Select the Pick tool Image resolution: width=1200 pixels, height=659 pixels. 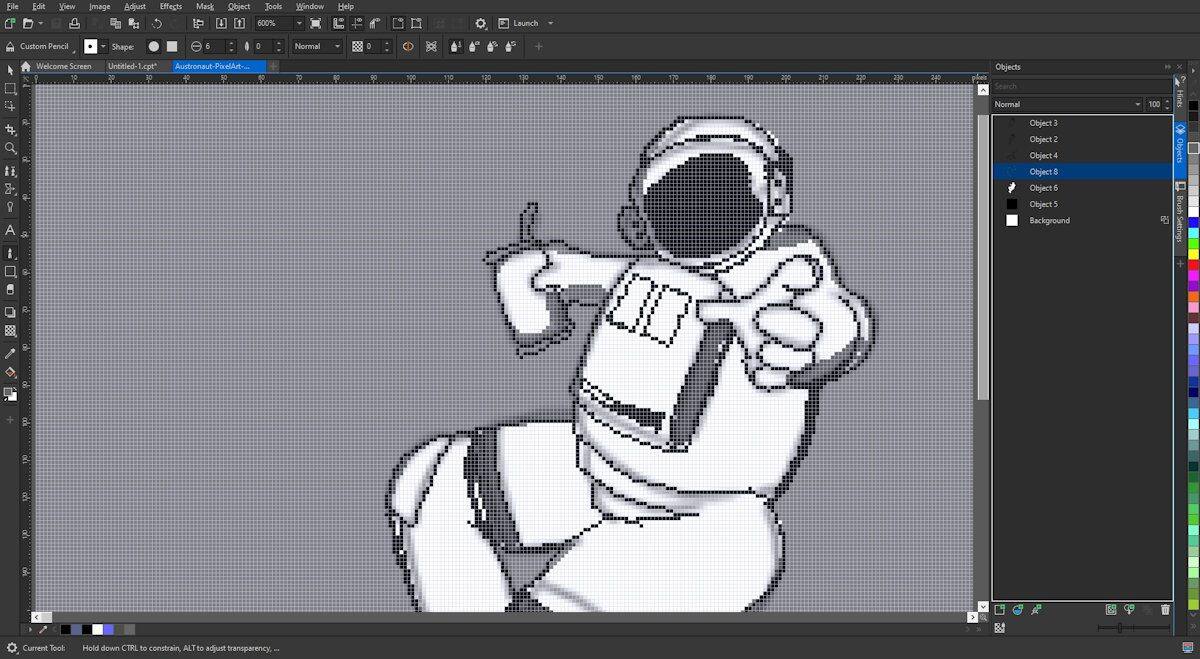[11, 69]
